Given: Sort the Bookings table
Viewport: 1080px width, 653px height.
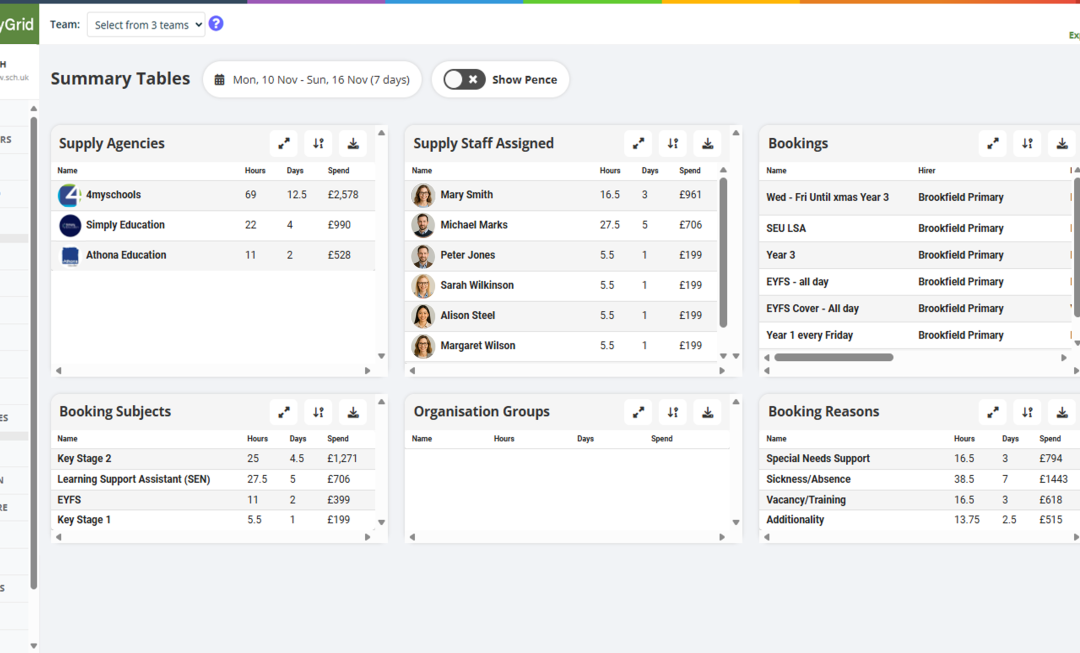Looking at the screenshot, I should click(1027, 144).
